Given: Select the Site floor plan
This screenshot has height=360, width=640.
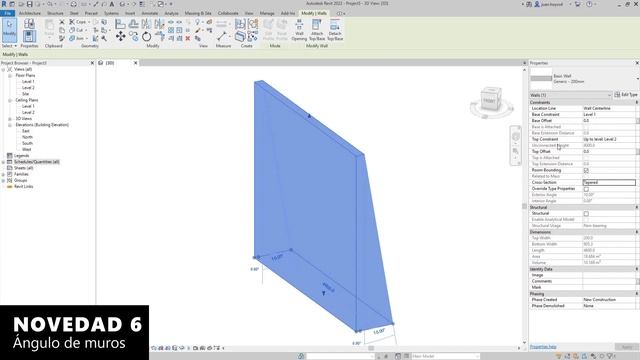Looking at the screenshot, I should (x=25, y=94).
